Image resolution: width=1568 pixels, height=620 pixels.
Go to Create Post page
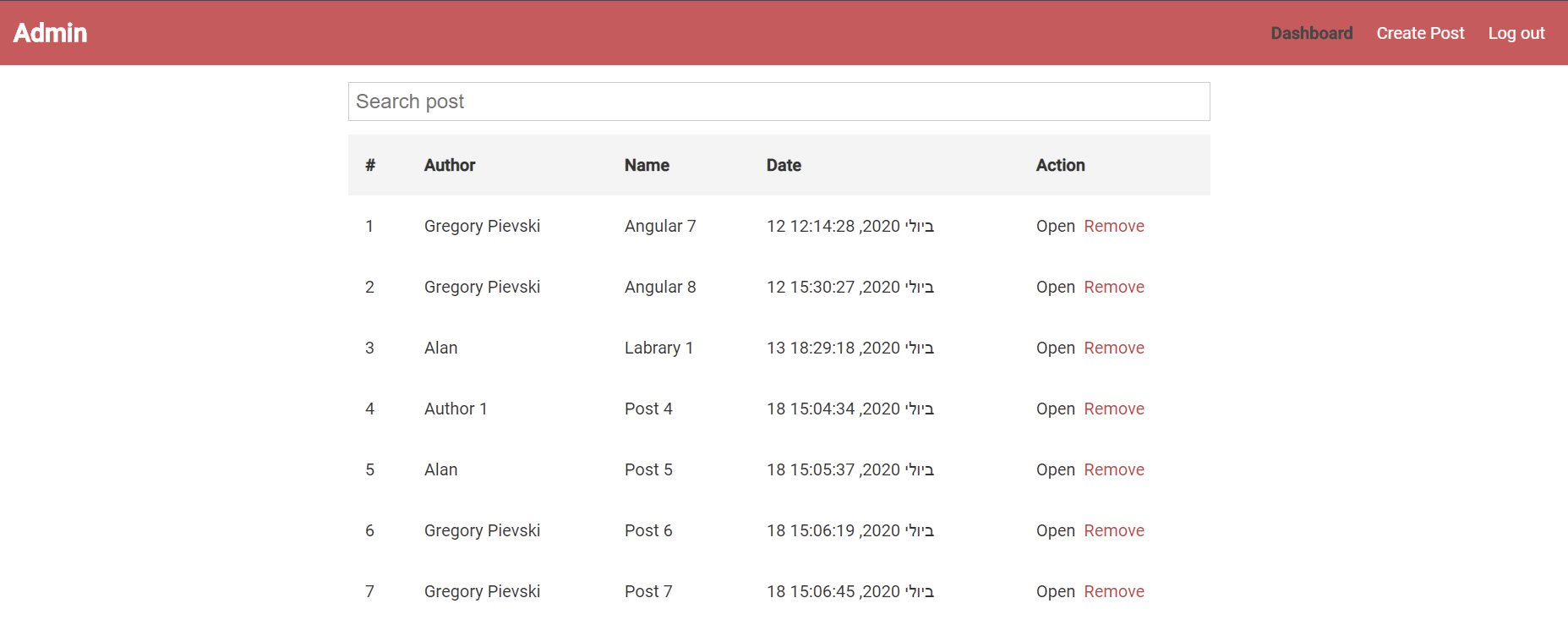[x=1420, y=33]
